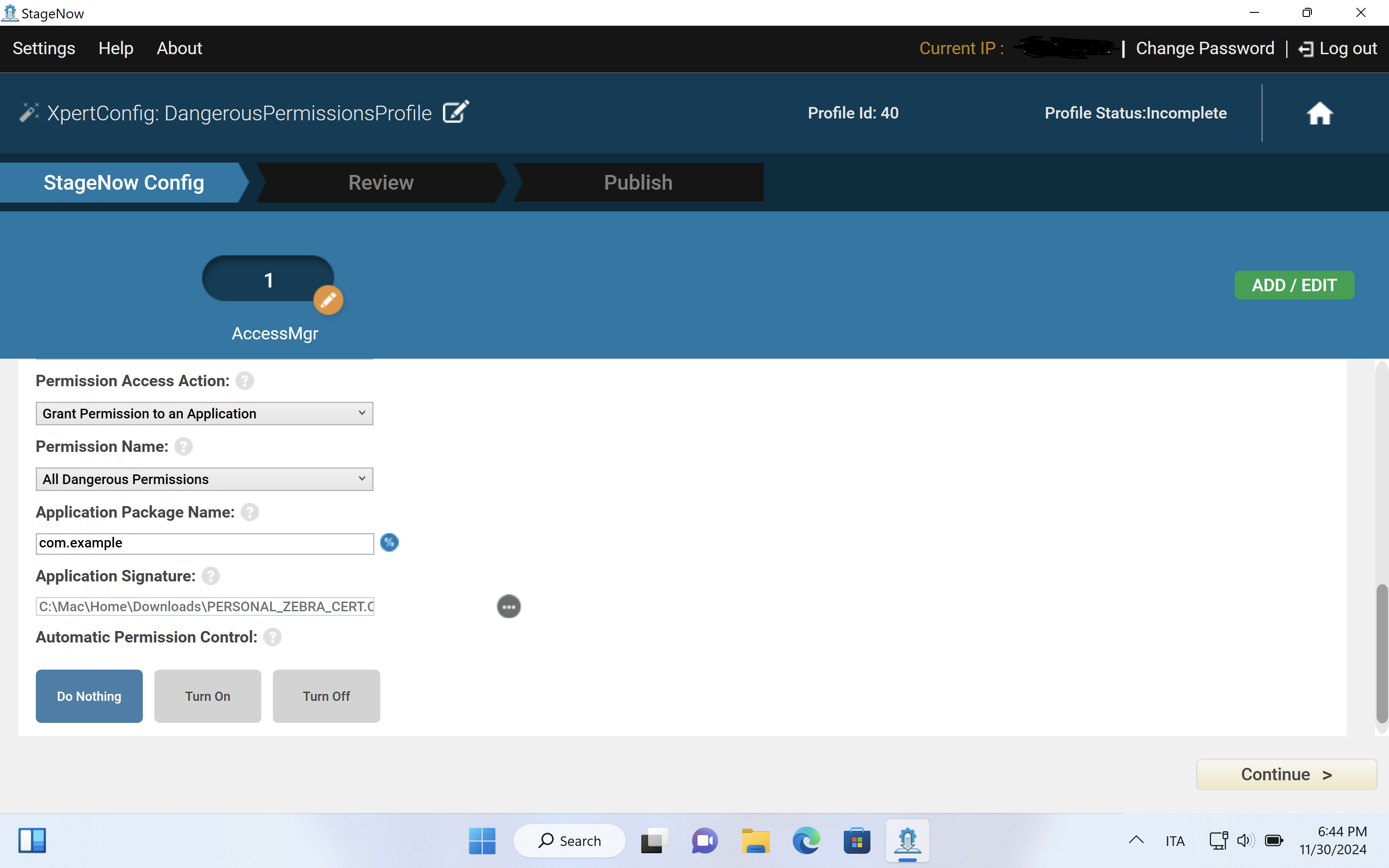
Task: Click the Profile Status:Incomplete text
Action: (x=1135, y=113)
